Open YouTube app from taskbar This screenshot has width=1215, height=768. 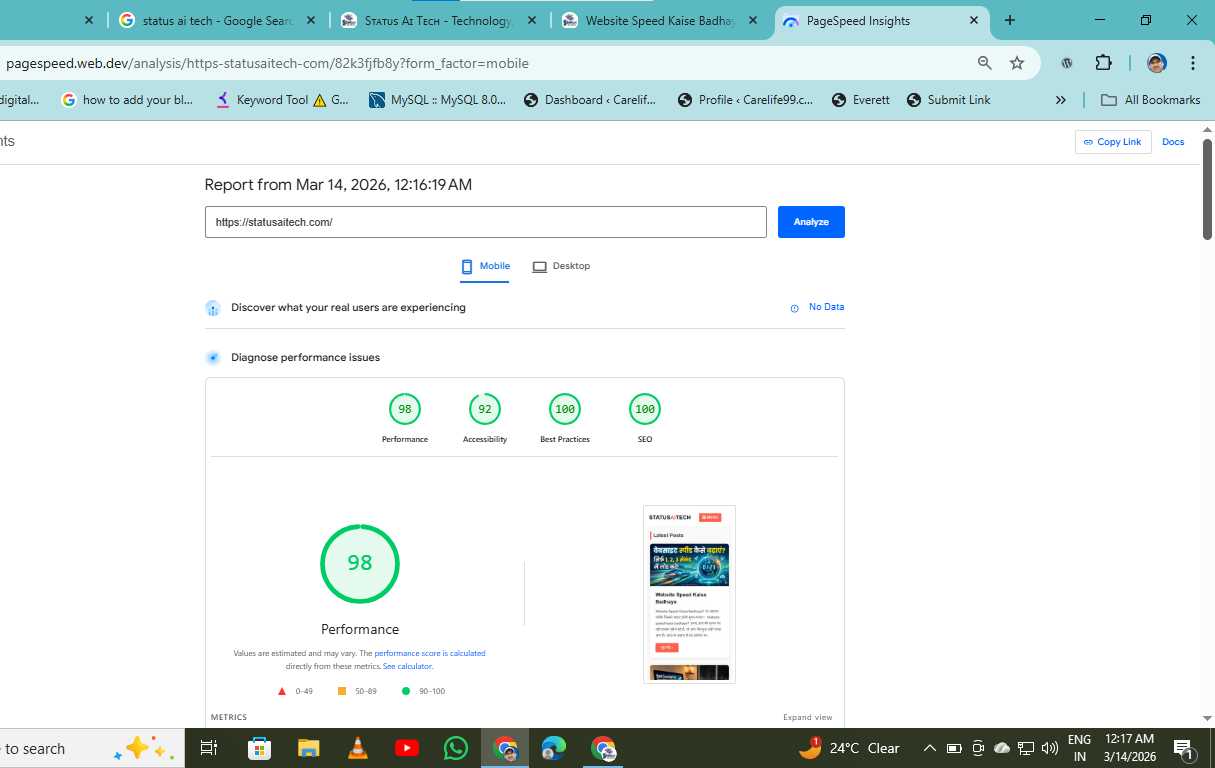pyautogui.click(x=406, y=748)
